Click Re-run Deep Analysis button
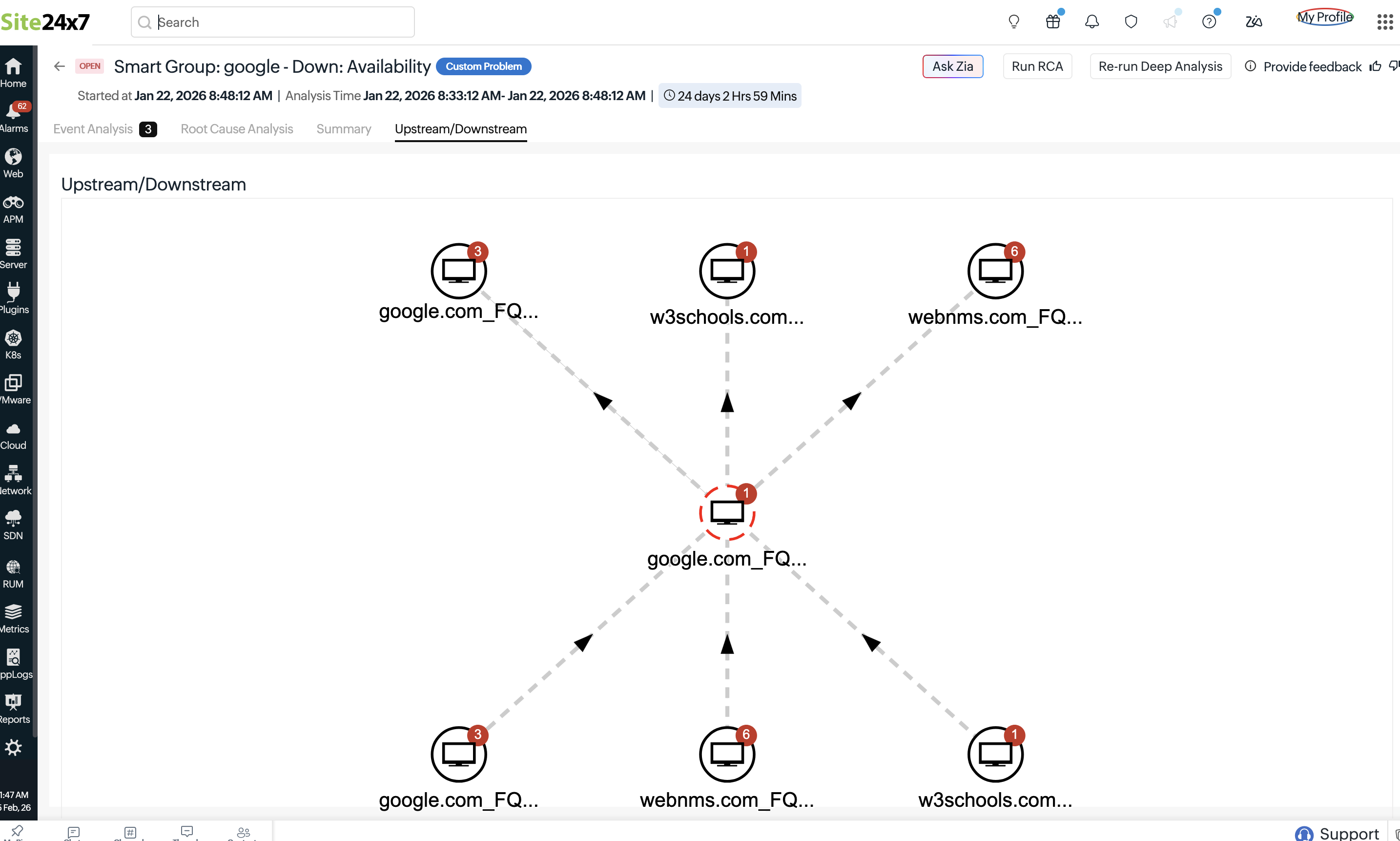 (x=1160, y=66)
